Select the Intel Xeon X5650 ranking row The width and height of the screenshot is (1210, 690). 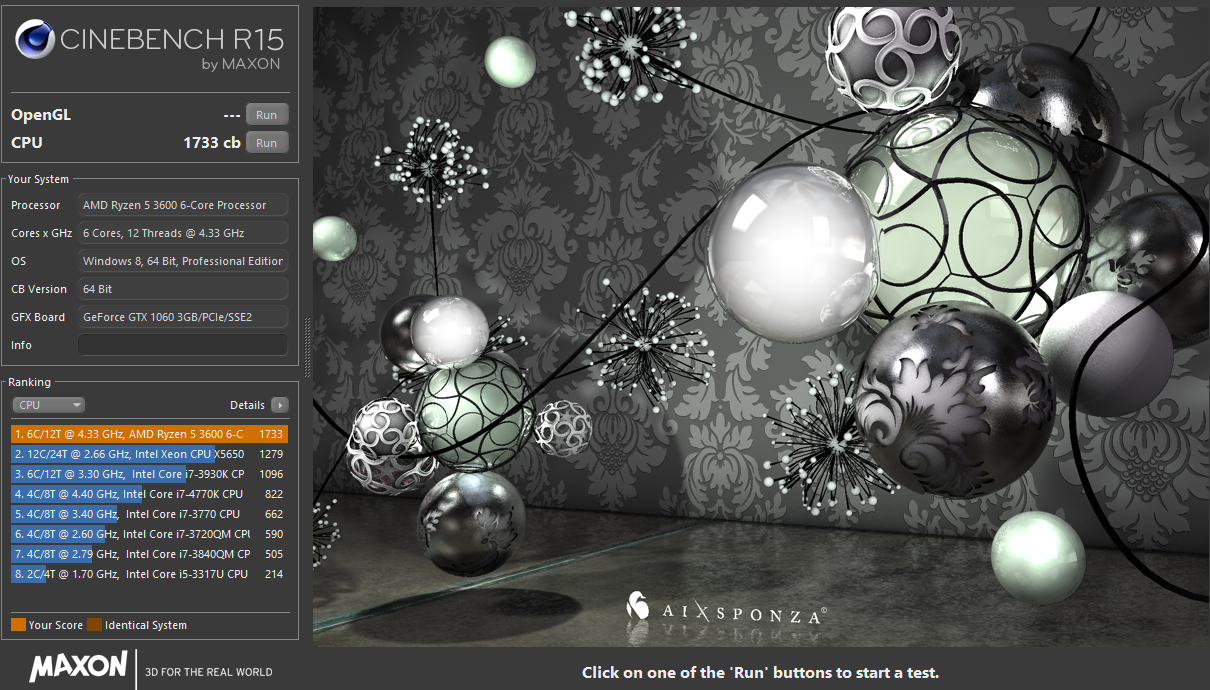tap(150, 454)
